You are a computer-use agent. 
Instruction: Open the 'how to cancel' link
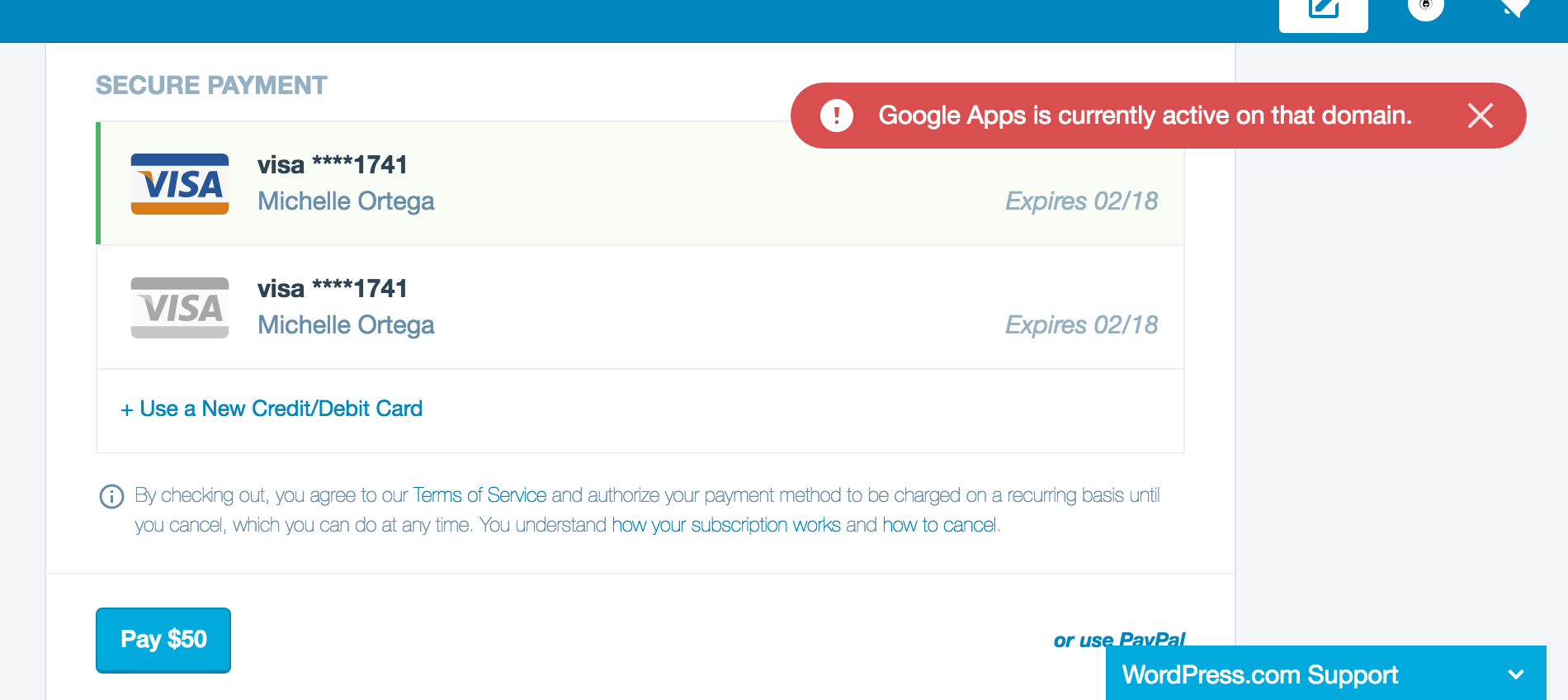[x=939, y=525]
